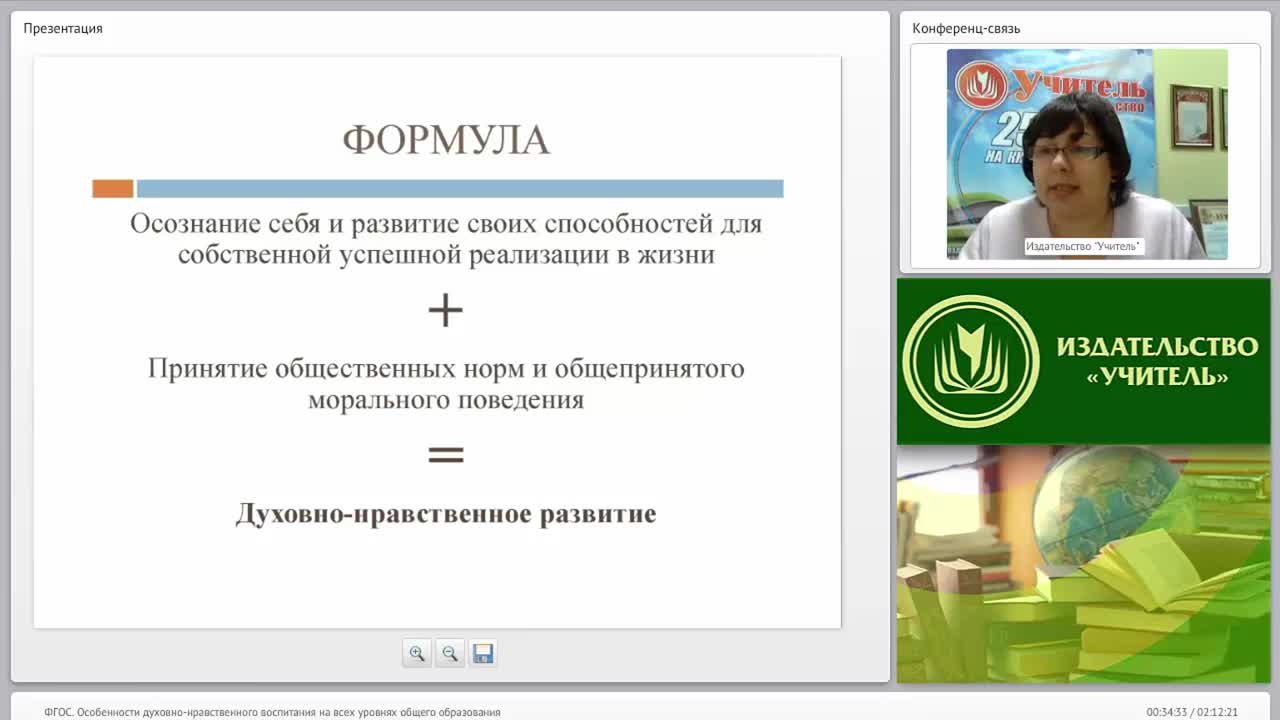The height and width of the screenshot is (720, 1280).
Task: Click the Издательство «Учитель» green logo banner
Action: click(1083, 361)
